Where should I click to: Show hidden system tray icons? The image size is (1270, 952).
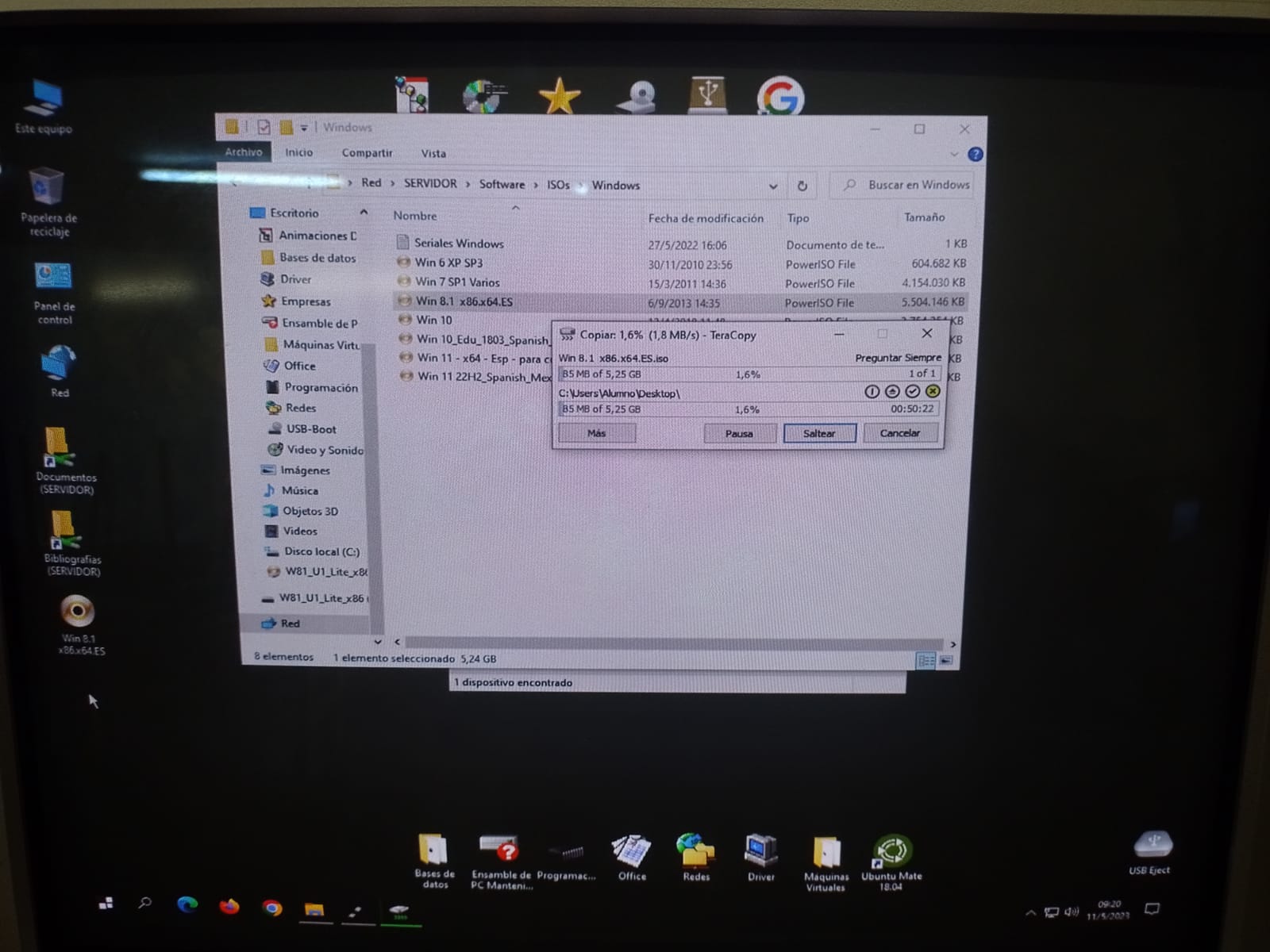tap(1030, 913)
